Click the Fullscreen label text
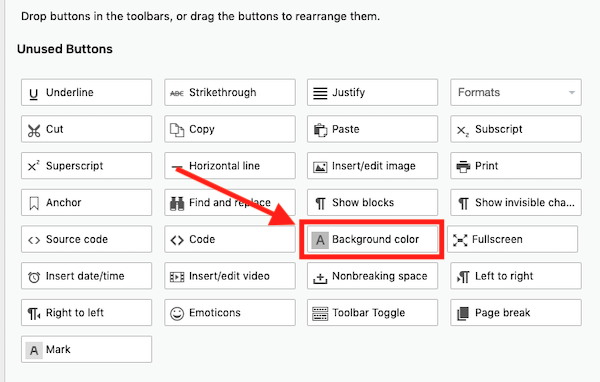 pyautogui.click(x=497, y=239)
